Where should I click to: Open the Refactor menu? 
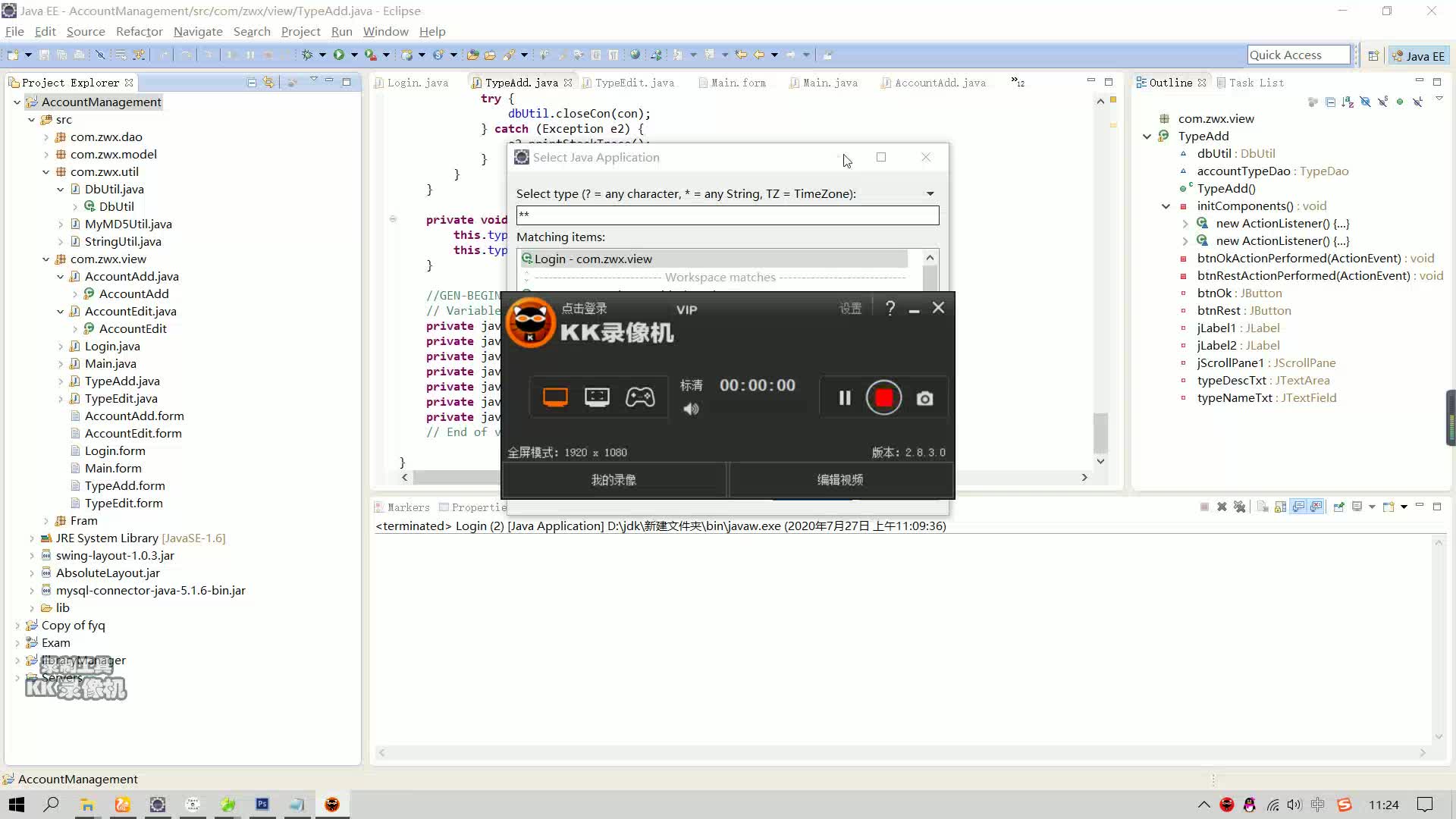(x=139, y=31)
